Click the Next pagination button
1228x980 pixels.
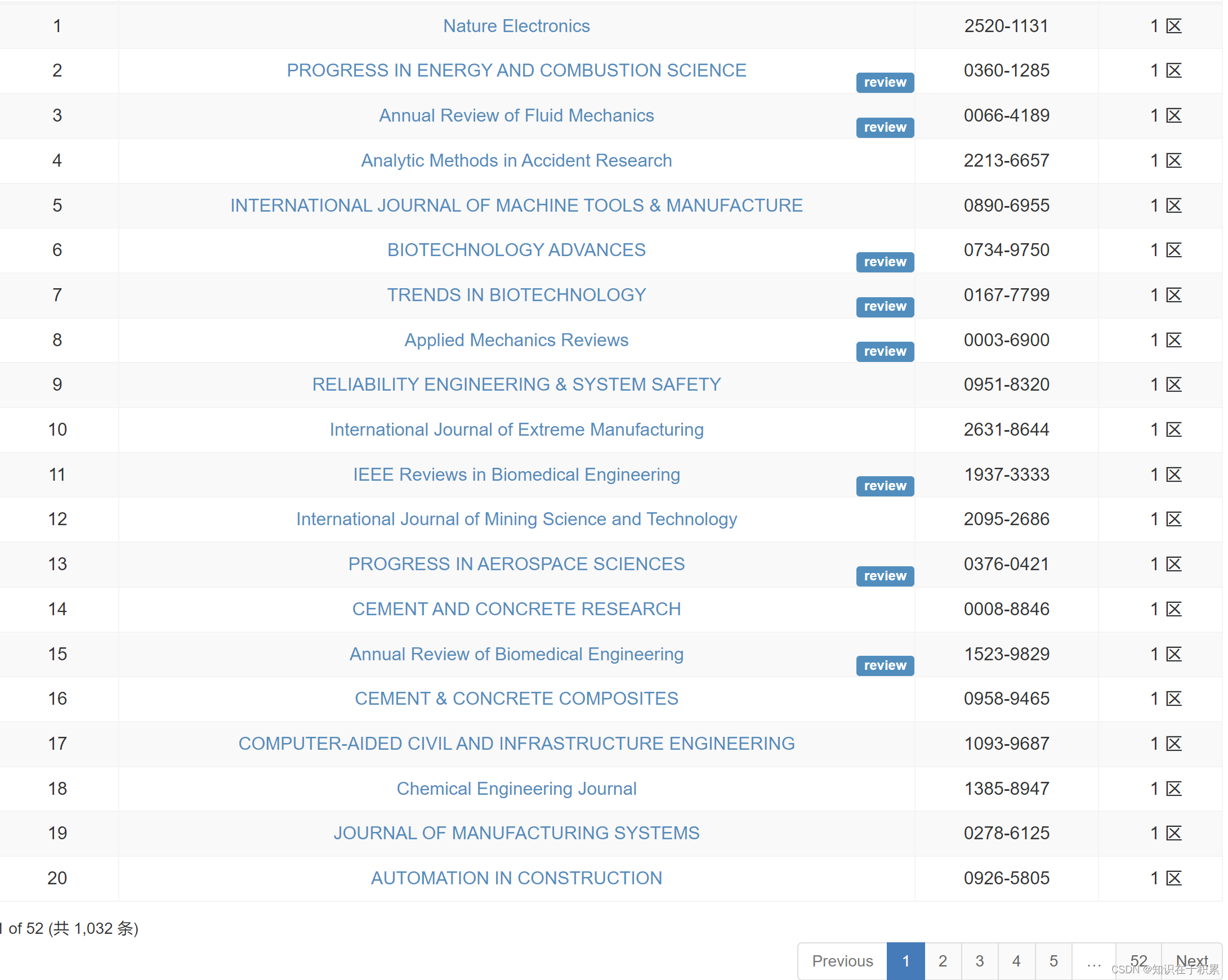[1191, 961]
